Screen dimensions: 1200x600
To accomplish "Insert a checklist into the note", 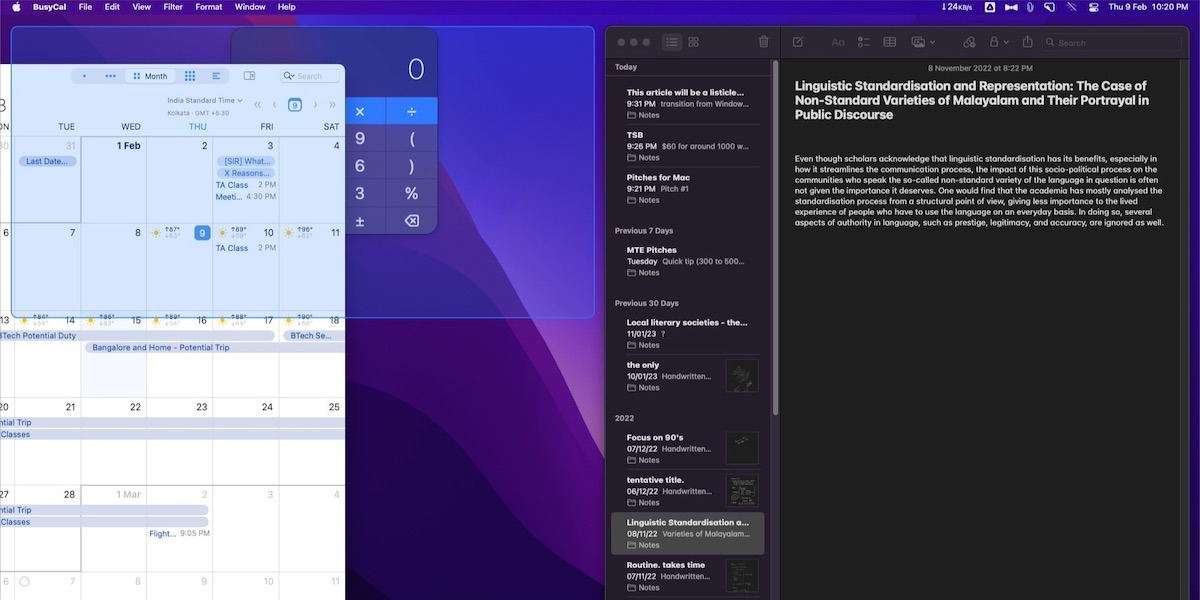I will click(x=863, y=42).
